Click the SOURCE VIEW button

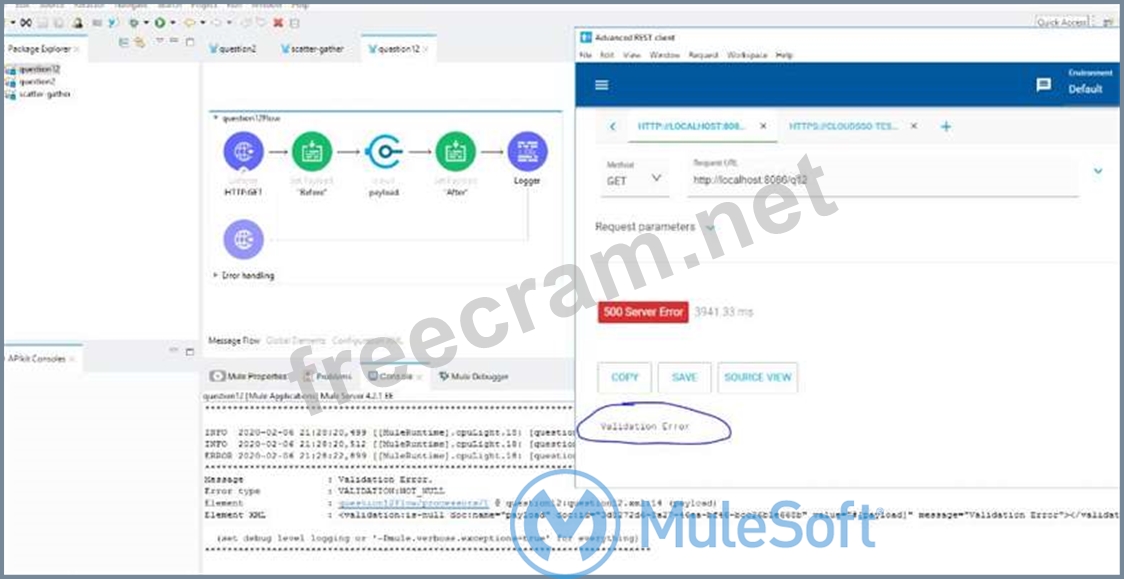[757, 377]
